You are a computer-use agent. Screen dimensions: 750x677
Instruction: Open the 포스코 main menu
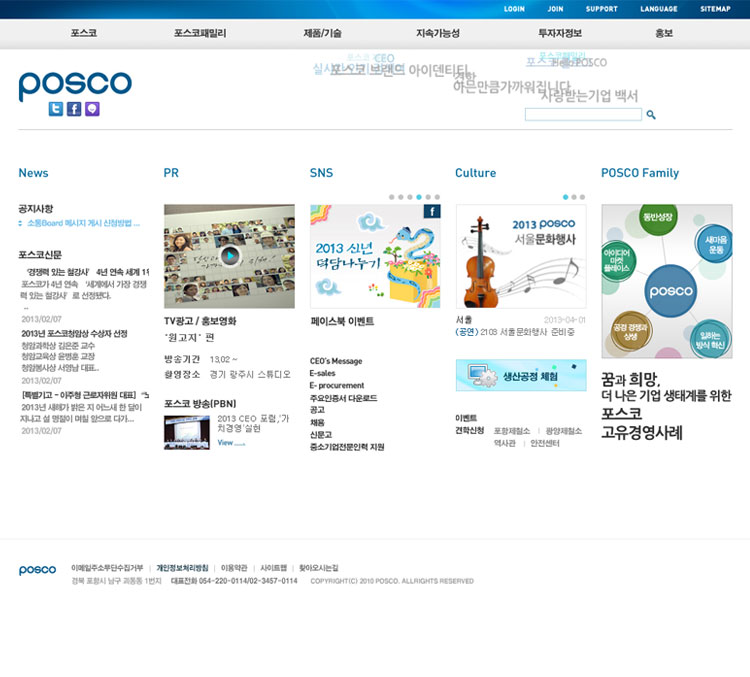pos(84,33)
